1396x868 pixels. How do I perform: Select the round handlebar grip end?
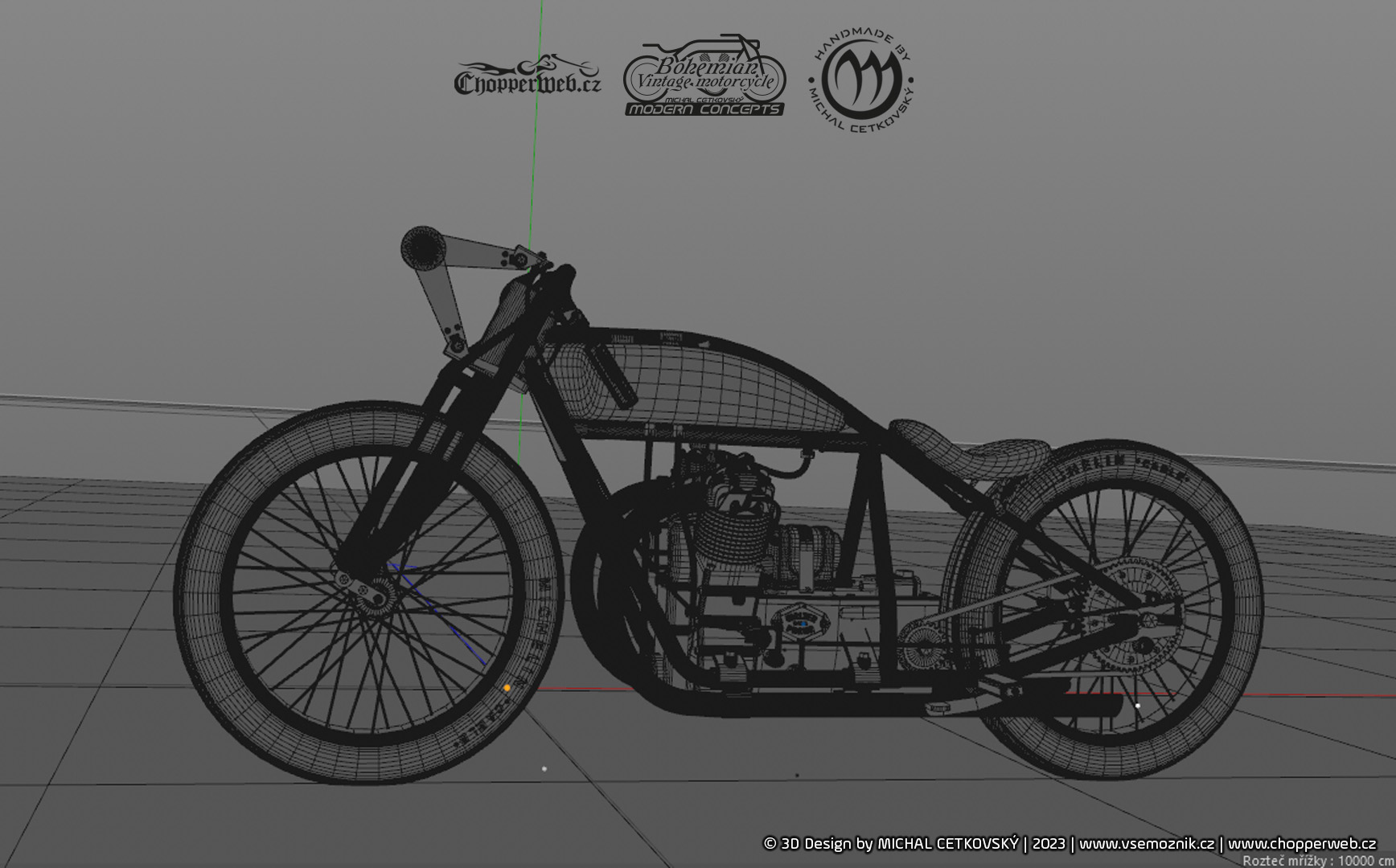(x=421, y=247)
